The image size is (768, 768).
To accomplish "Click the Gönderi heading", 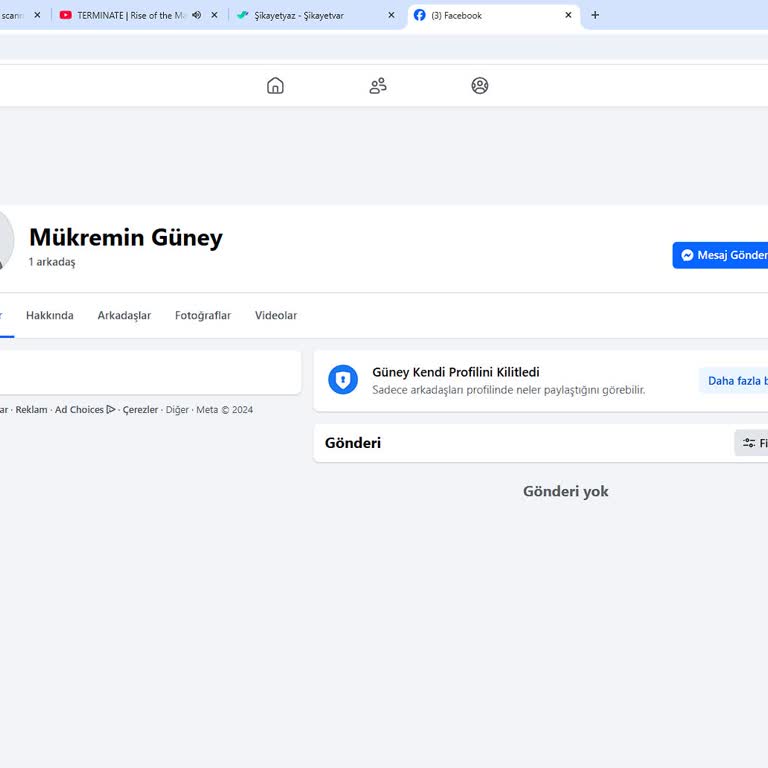I will click(353, 443).
